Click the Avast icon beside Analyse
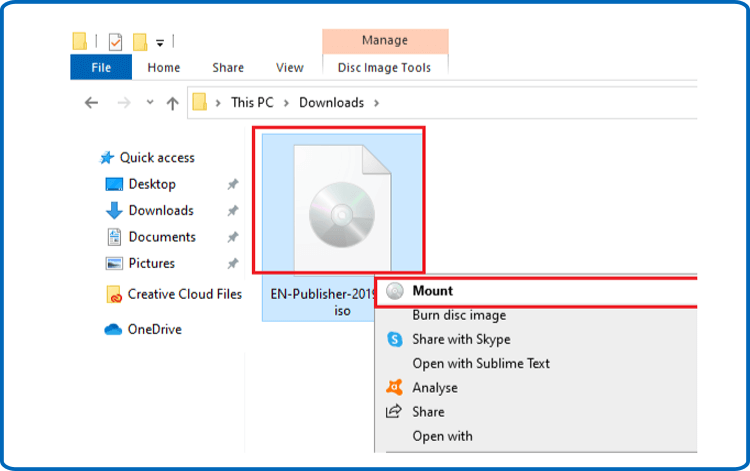 (395, 387)
